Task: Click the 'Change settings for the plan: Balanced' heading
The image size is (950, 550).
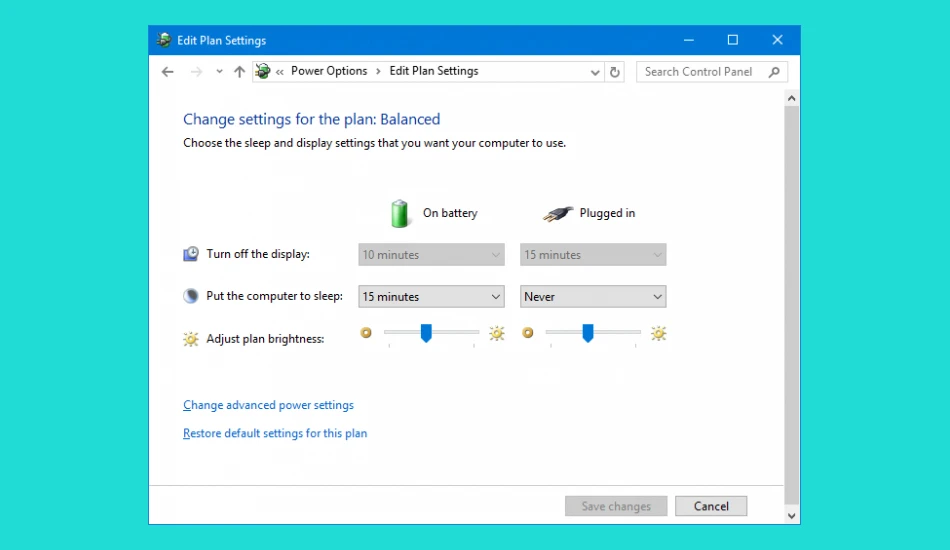Action: [311, 119]
